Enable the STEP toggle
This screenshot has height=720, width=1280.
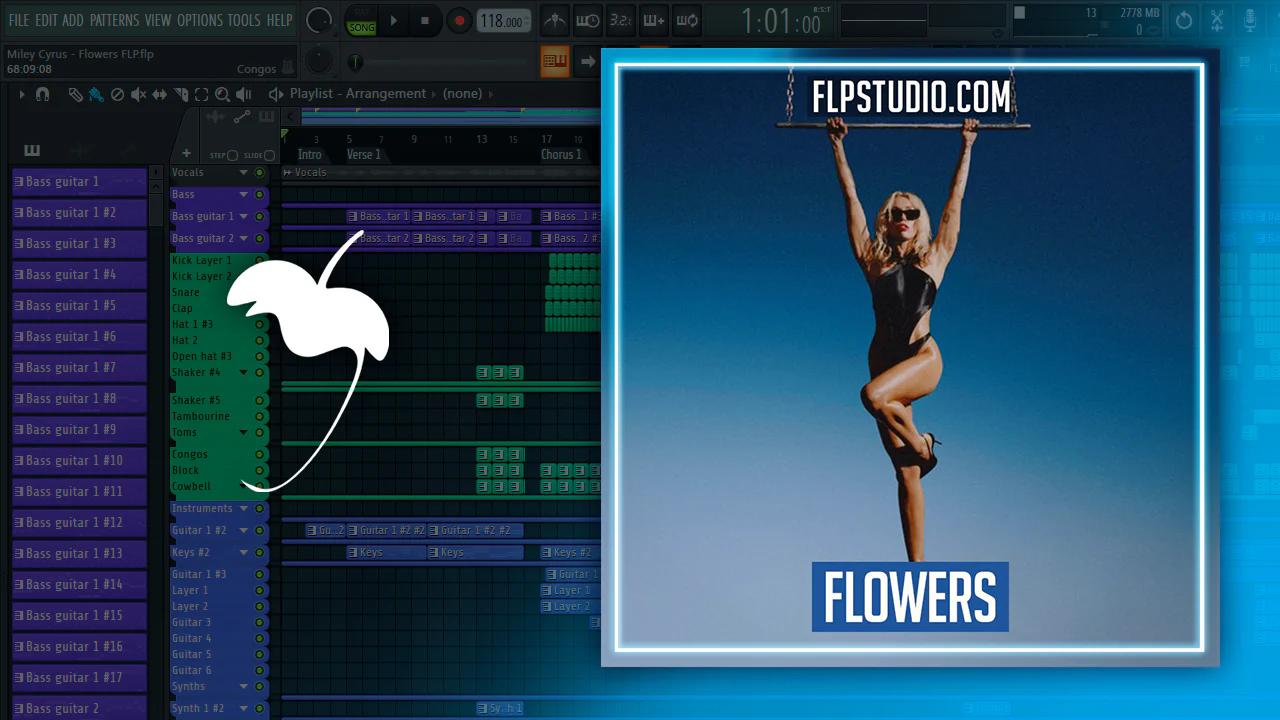point(232,155)
